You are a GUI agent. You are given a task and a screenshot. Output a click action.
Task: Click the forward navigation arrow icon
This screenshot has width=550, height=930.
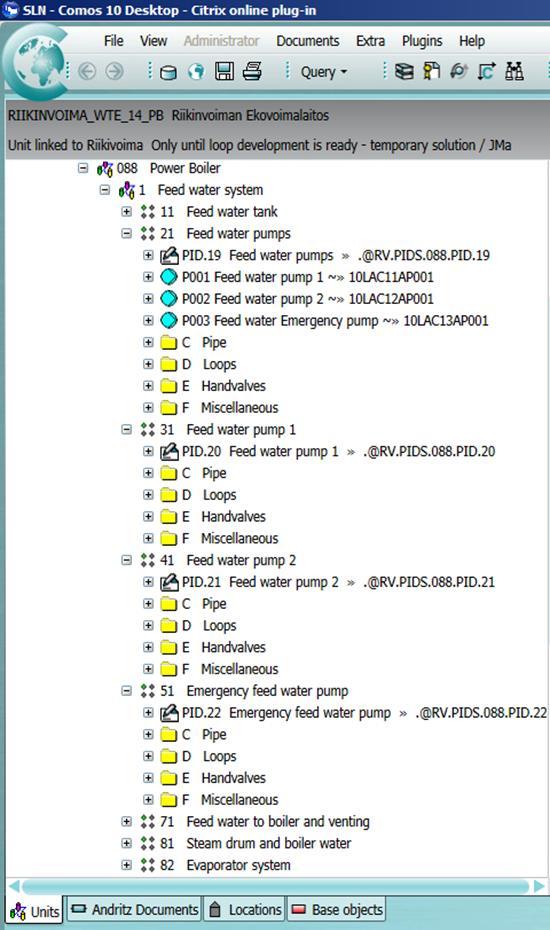point(114,71)
